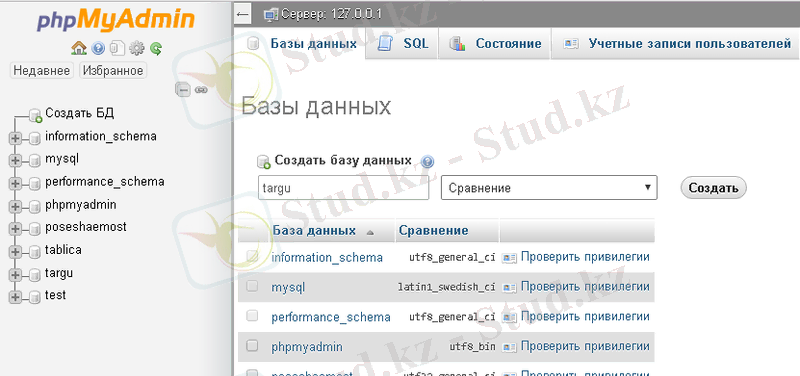The height and width of the screenshot is (376, 800).
Task: Click the database icon beside test in tree
Action: 35,296
